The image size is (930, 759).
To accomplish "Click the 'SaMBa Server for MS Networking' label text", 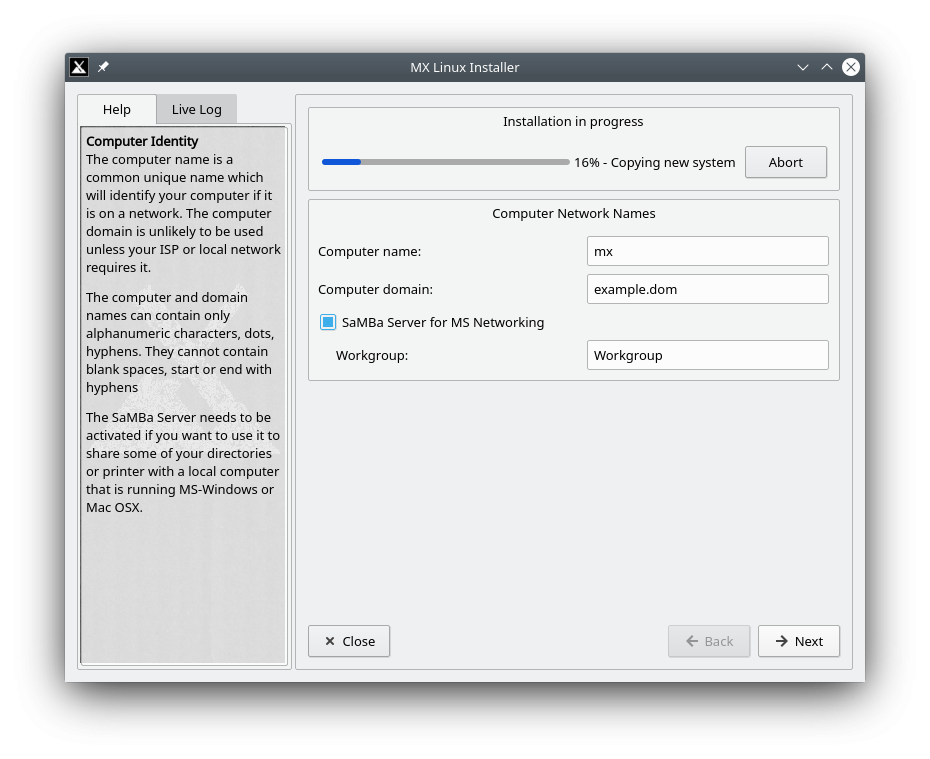I will coord(443,323).
